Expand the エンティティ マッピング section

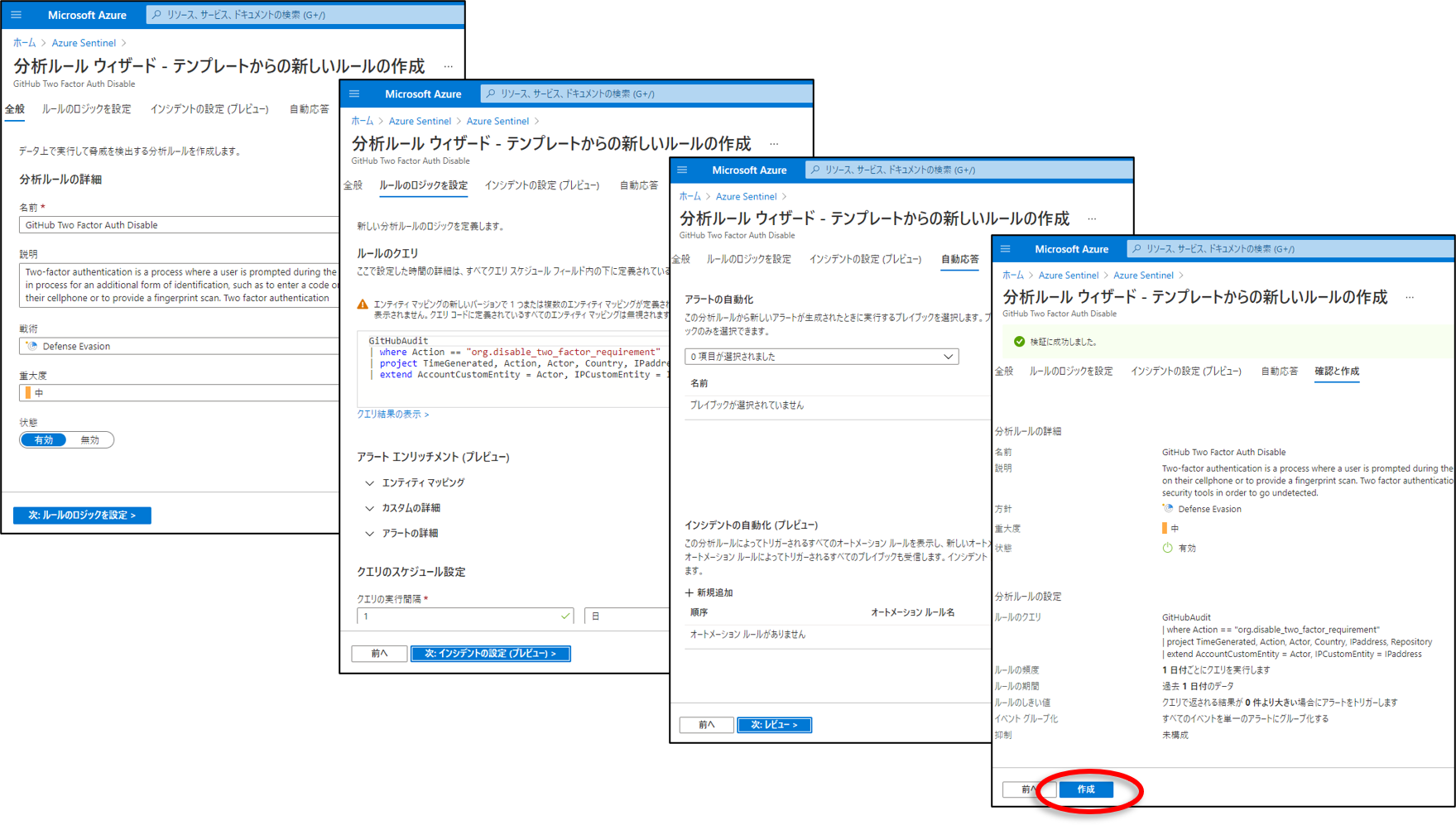[415, 482]
